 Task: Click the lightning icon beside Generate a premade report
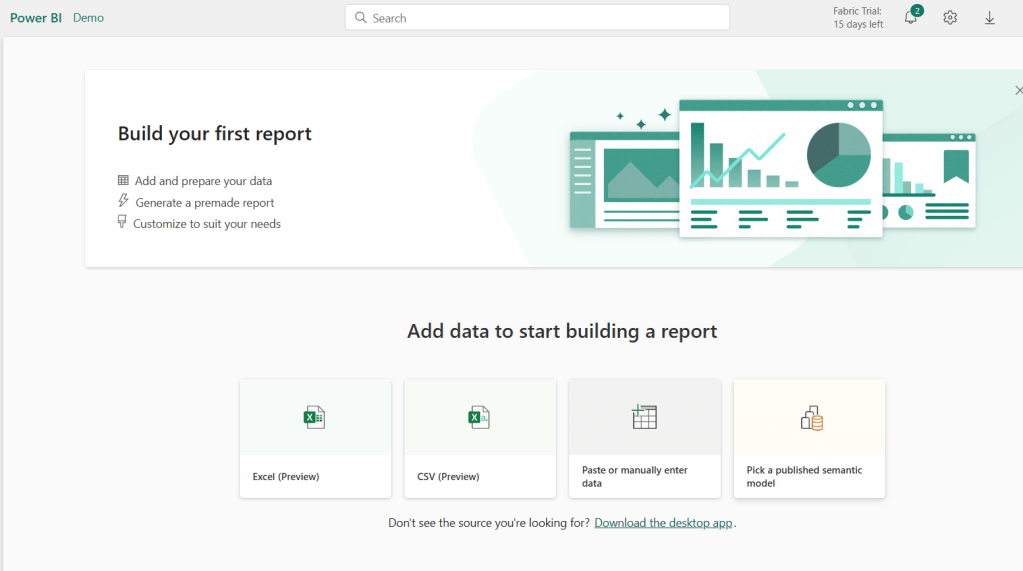pos(123,202)
